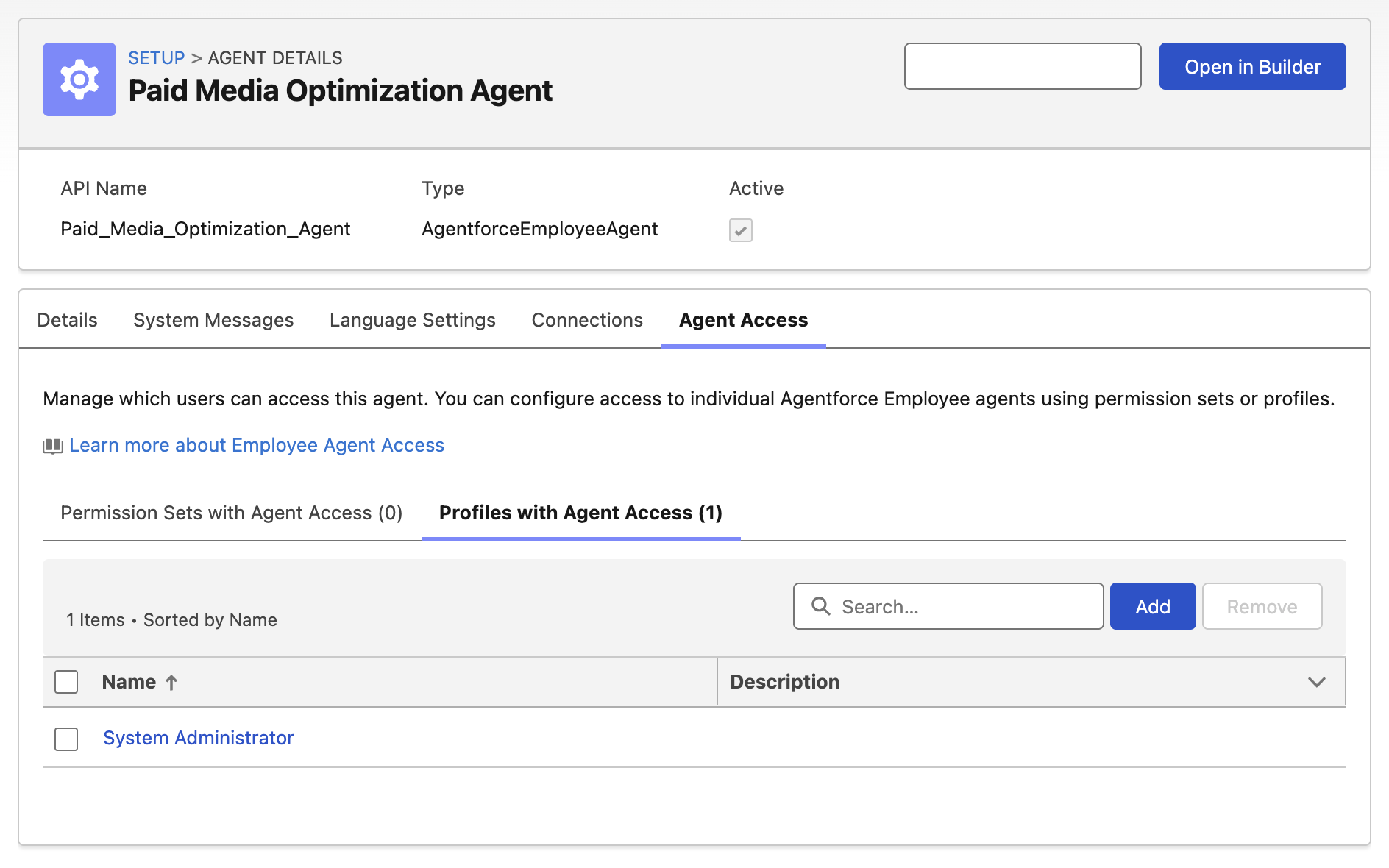Click the magnifying glass in the search box
This screenshot has width=1389, height=868.
(820, 606)
